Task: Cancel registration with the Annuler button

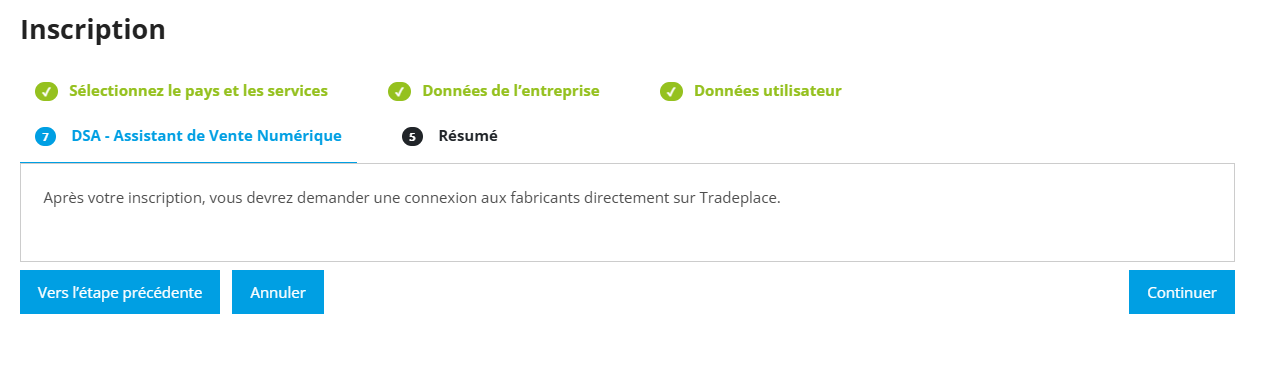Action: tap(278, 292)
